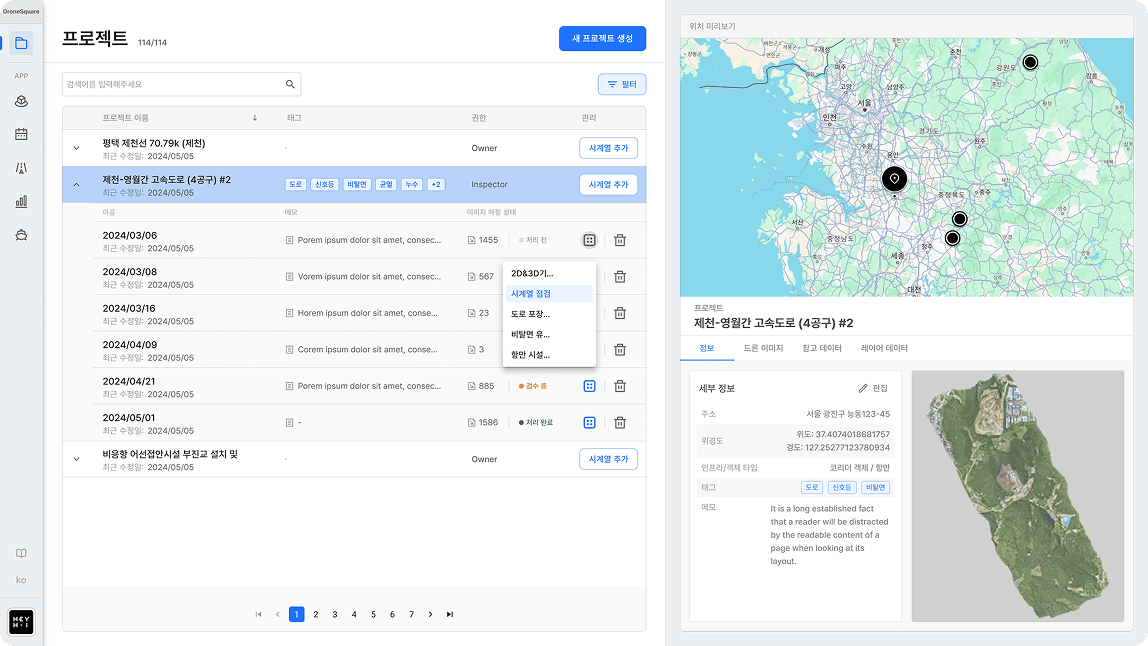Open the book documentation icon in sidebar
This screenshot has width=1148, height=646.
click(x=21, y=553)
